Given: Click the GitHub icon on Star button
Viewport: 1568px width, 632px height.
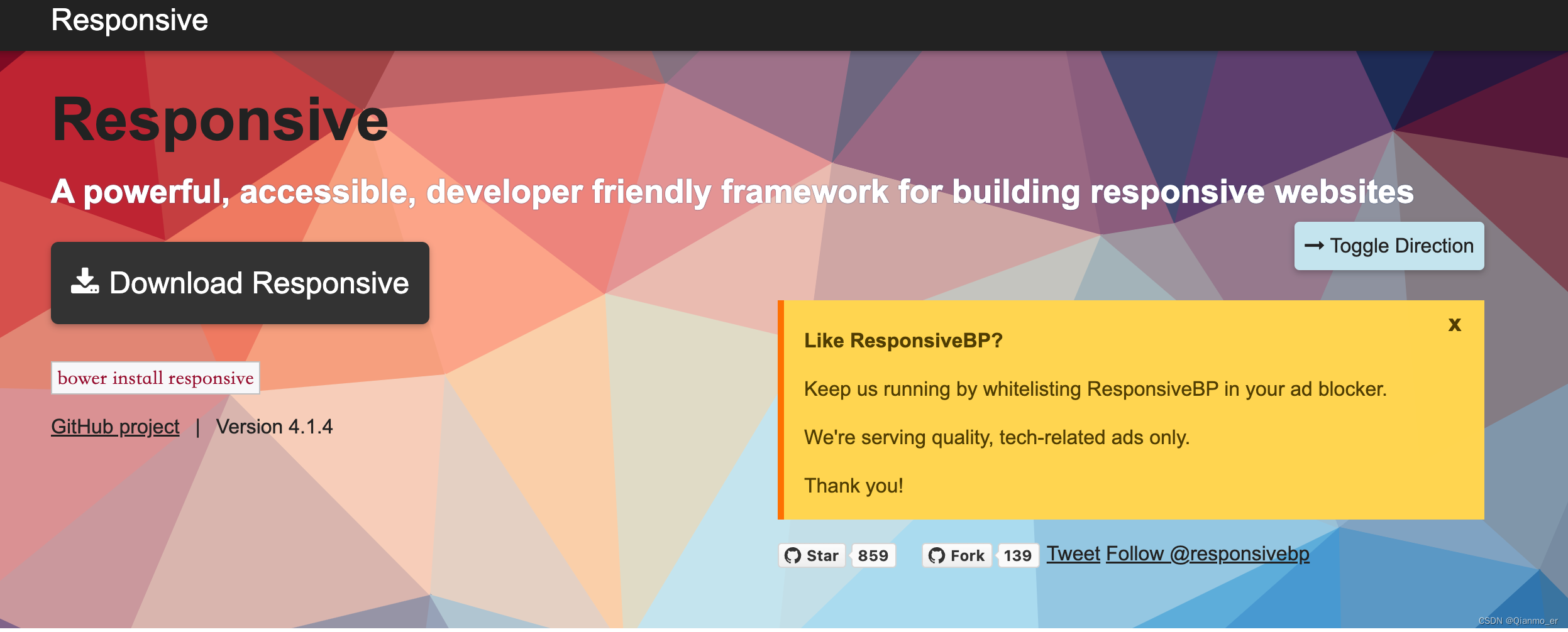Looking at the screenshot, I should [793, 556].
